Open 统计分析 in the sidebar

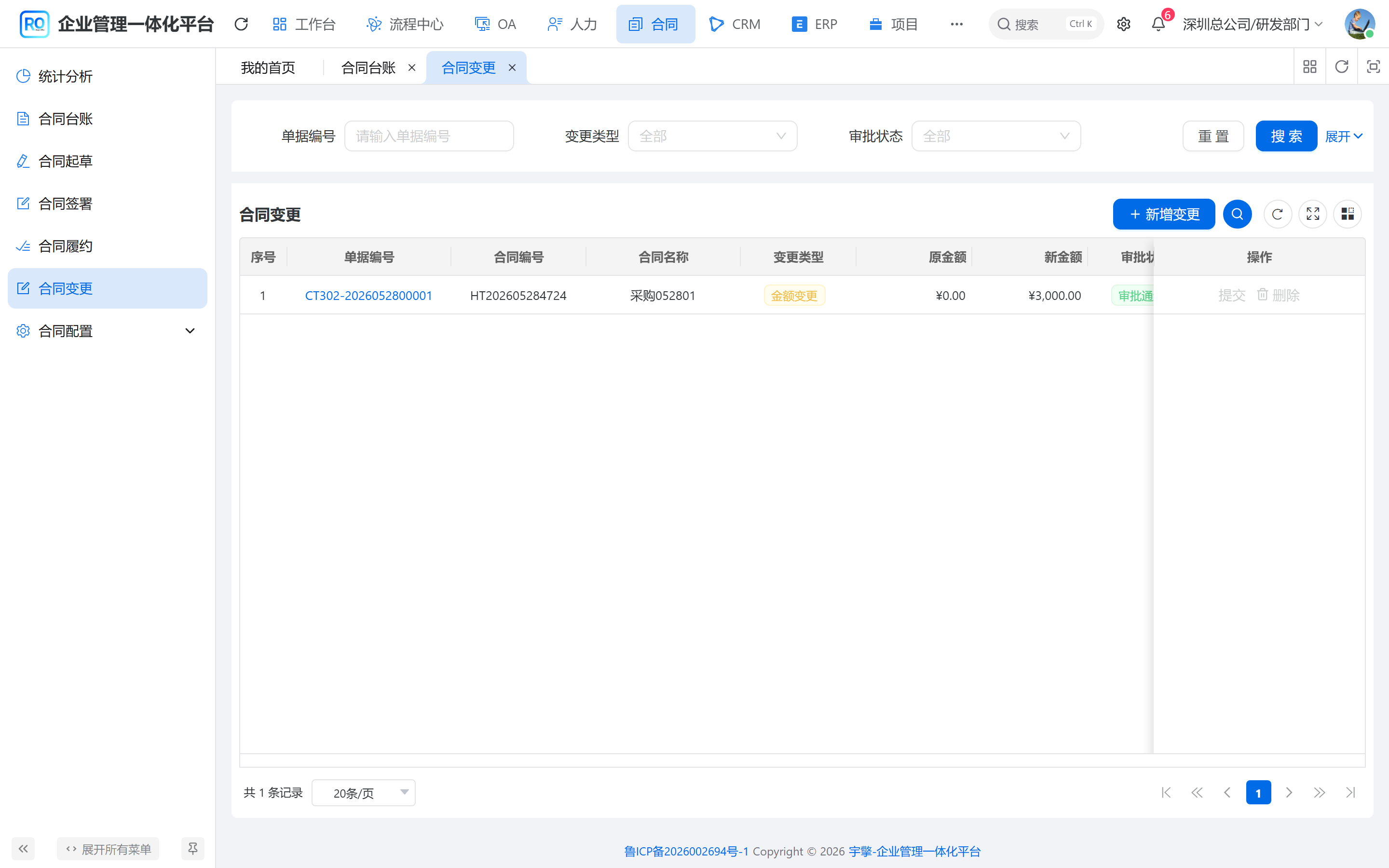[x=108, y=76]
